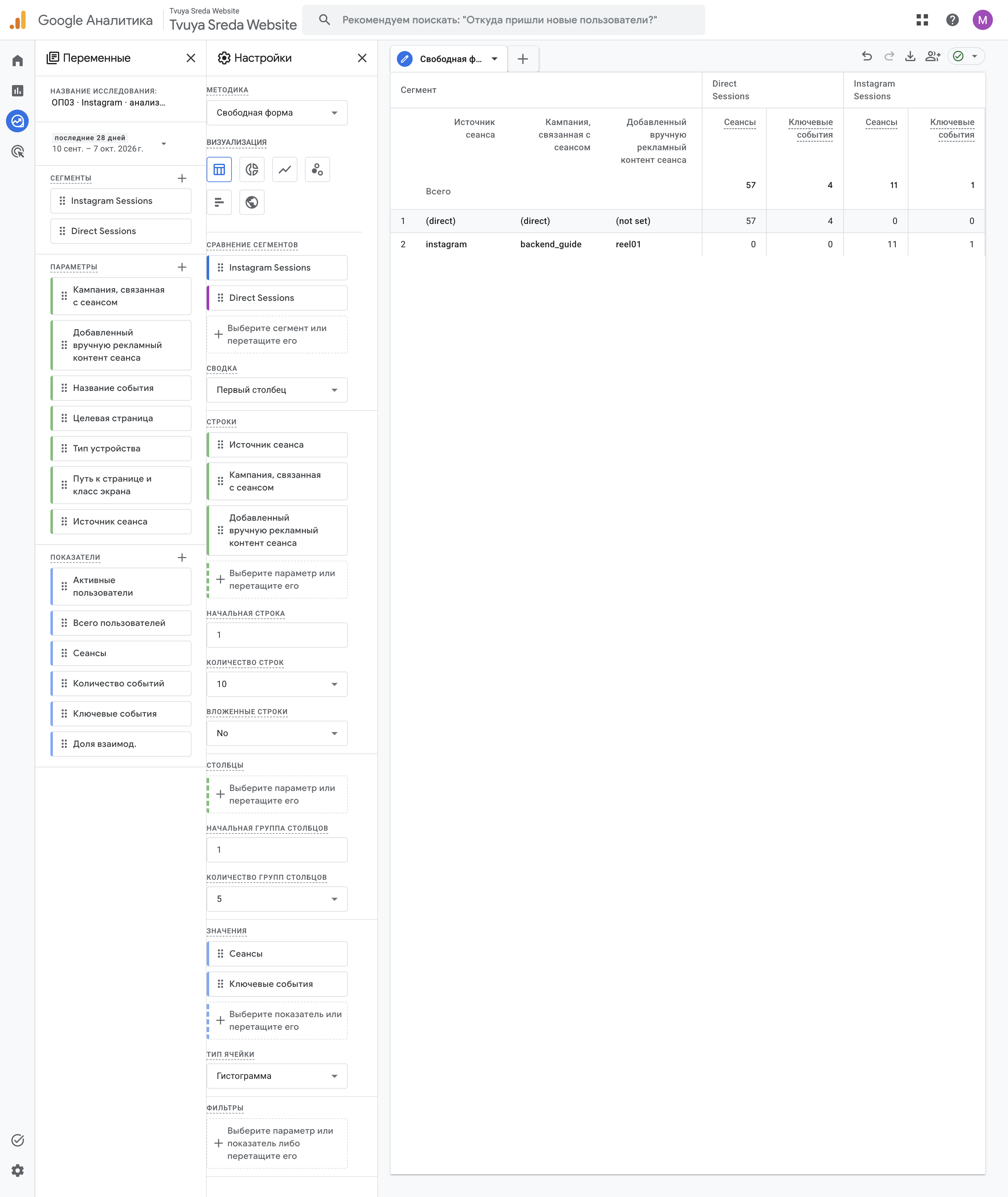
Task: Select the Сеансы metric in Значения
Action: (277, 954)
